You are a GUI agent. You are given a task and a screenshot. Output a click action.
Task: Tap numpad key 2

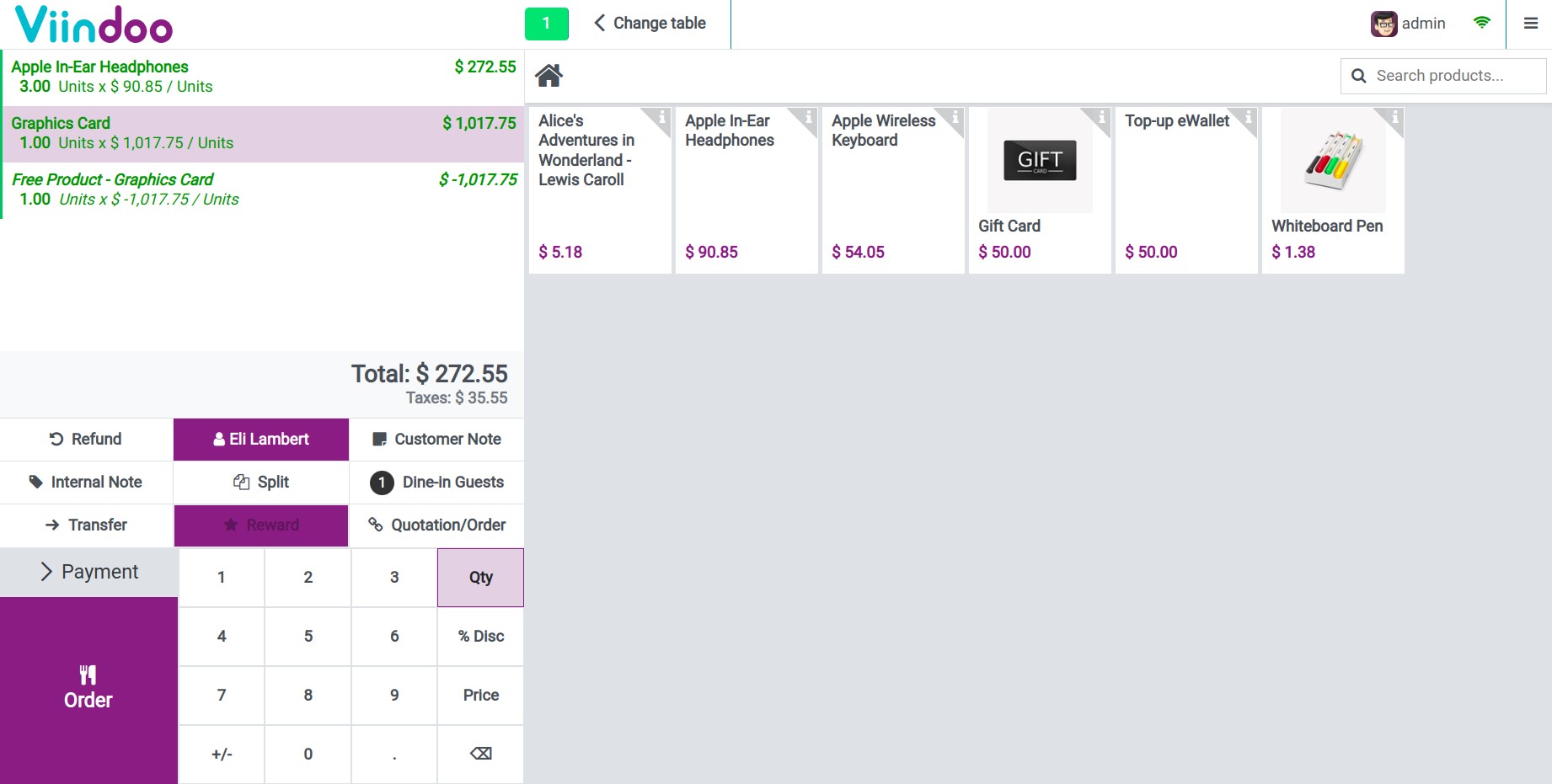pyautogui.click(x=308, y=577)
